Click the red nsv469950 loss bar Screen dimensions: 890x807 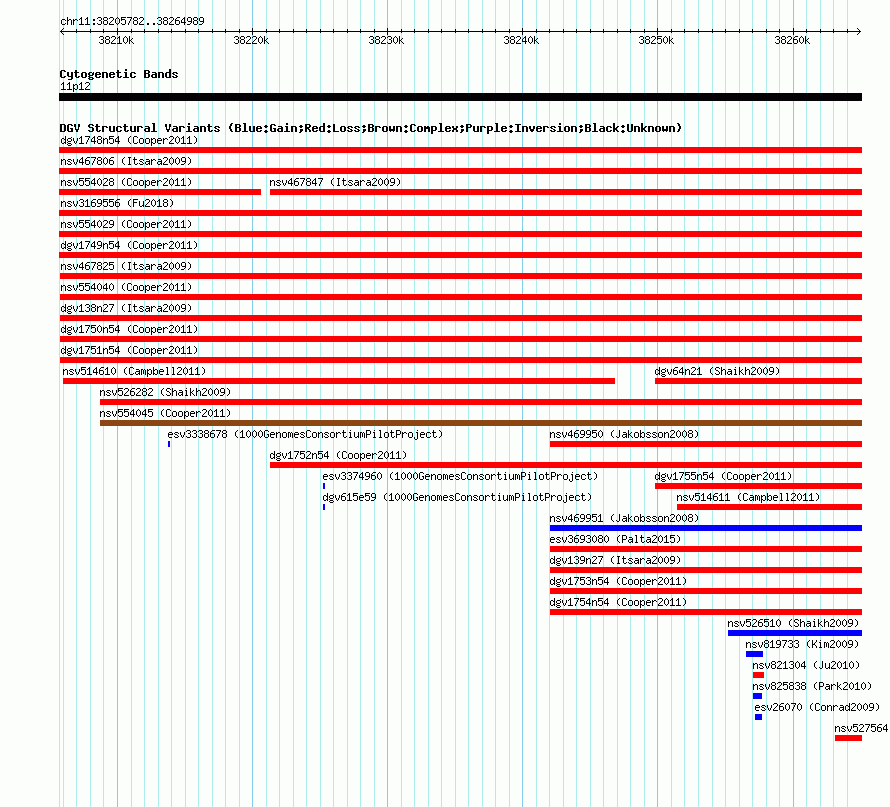tap(706, 444)
